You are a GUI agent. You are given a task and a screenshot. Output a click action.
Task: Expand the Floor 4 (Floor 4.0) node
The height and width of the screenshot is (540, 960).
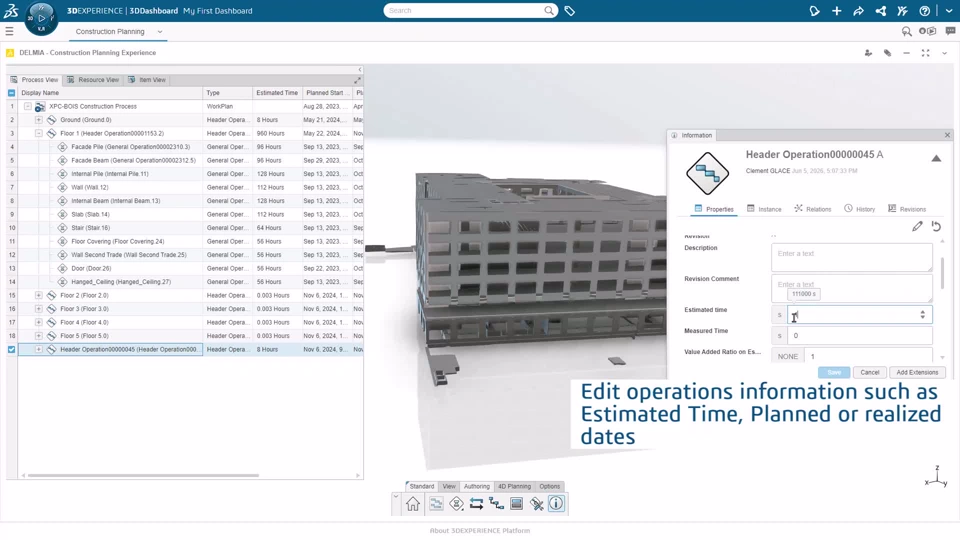[39, 322]
